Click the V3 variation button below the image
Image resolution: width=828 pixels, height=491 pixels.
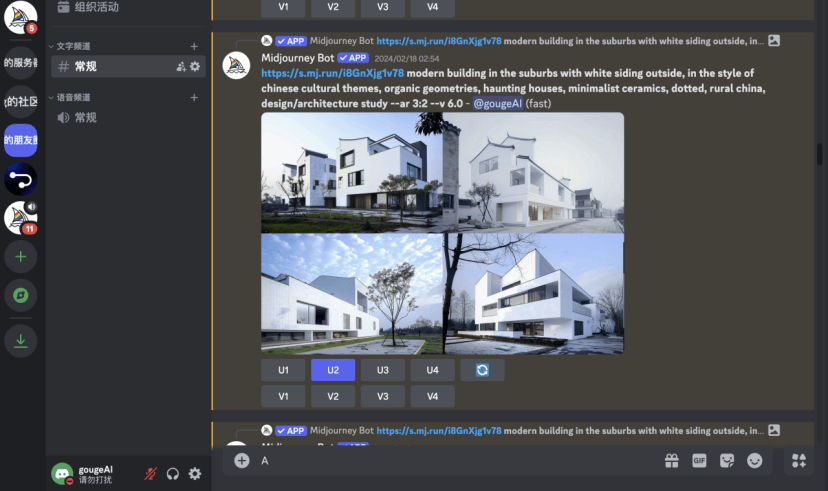(382, 396)
